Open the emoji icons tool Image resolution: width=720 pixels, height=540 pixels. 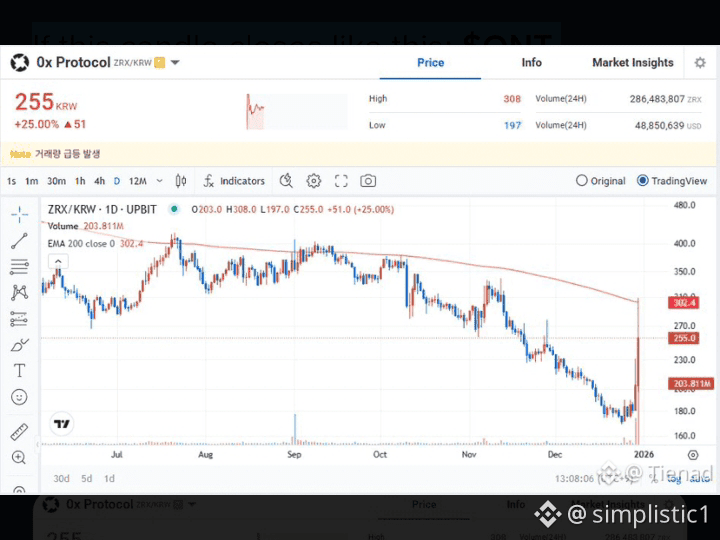pyautogui.click(x=19, y=397)
